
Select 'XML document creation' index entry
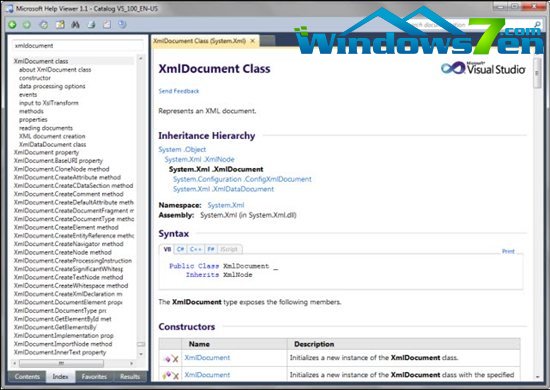coord(52,136)
